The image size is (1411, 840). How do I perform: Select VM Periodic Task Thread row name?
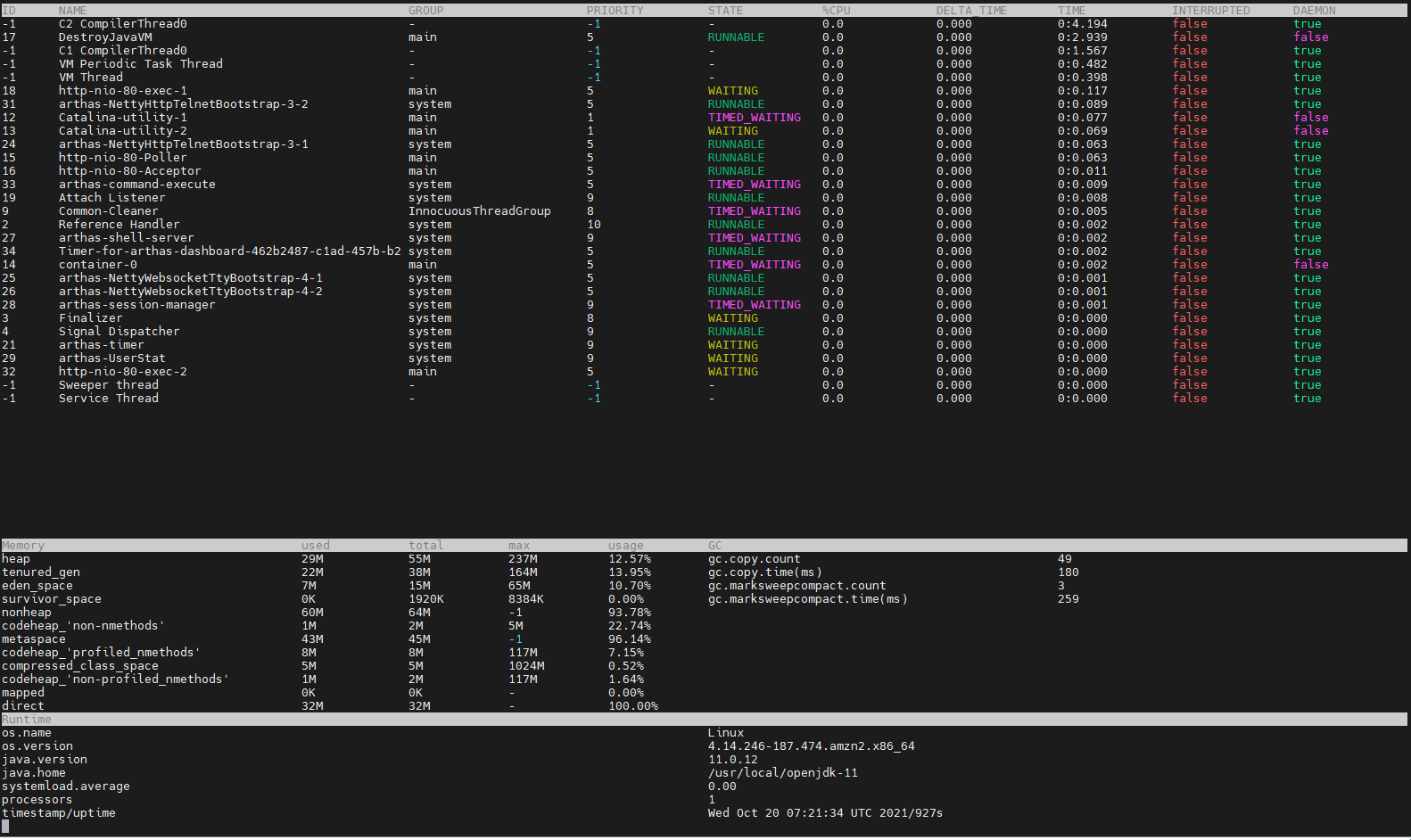[x=141, y=64]
